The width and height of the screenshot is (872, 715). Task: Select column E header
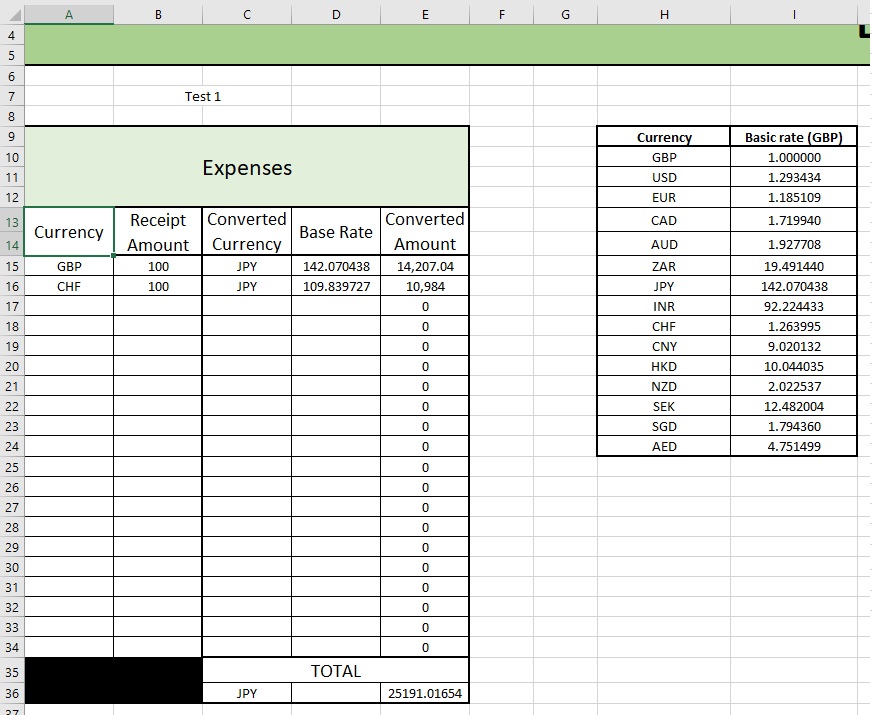(x=425, y=14)
